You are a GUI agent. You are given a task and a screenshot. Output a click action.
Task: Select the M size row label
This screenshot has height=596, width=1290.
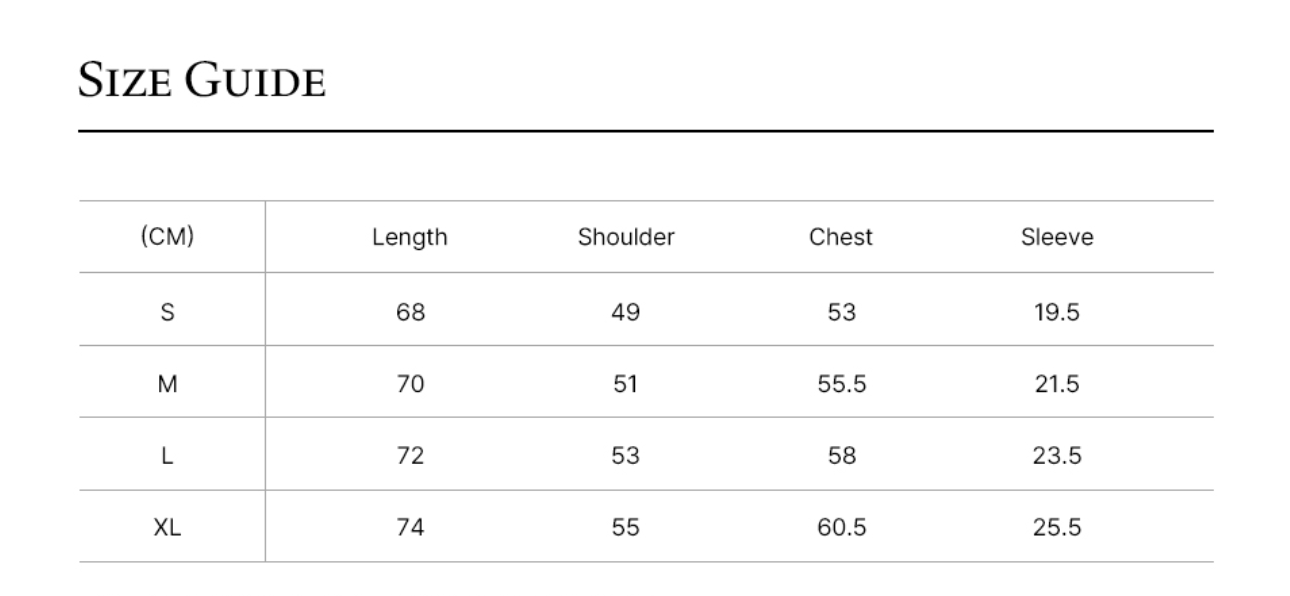167,384
